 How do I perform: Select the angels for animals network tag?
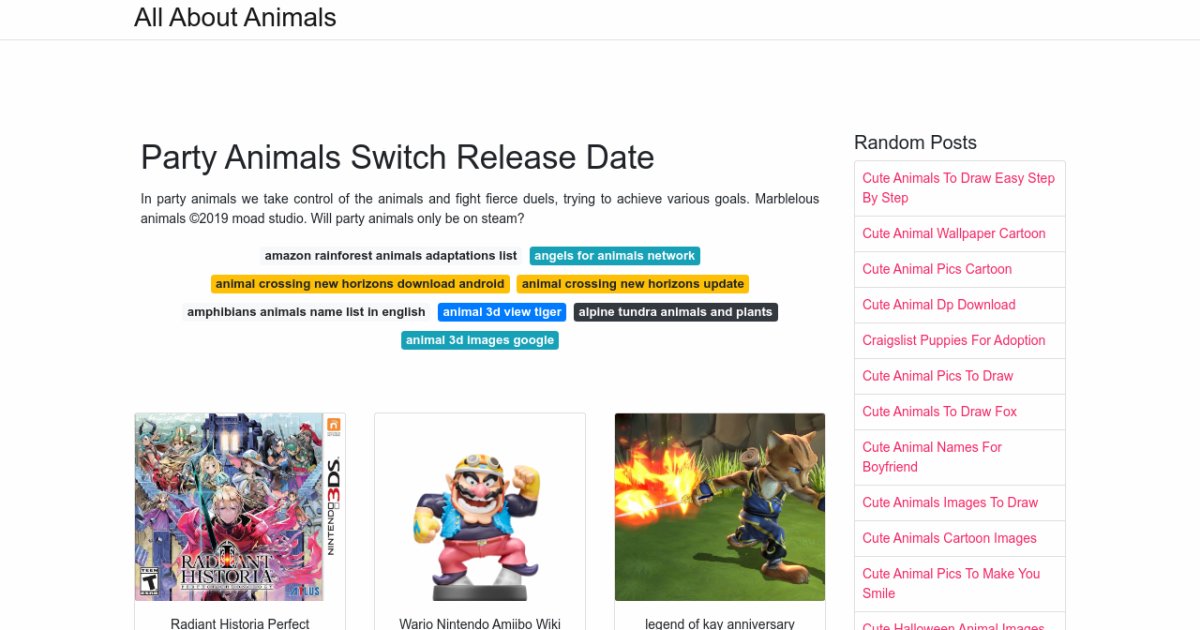pos(614,256)
